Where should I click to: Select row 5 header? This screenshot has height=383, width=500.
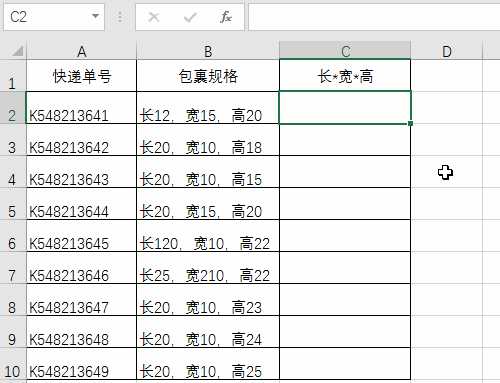click(x=13, y=204)
